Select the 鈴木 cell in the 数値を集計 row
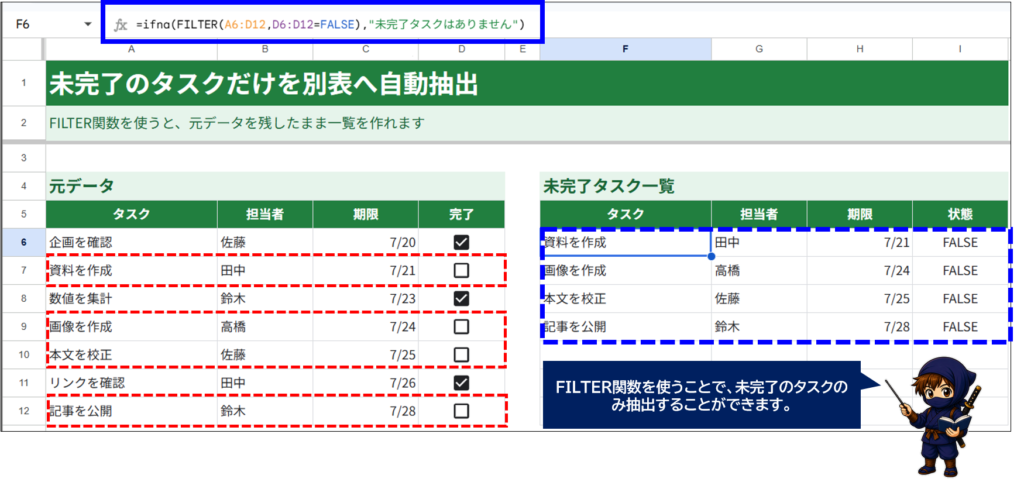 click(x=265, y=298)
